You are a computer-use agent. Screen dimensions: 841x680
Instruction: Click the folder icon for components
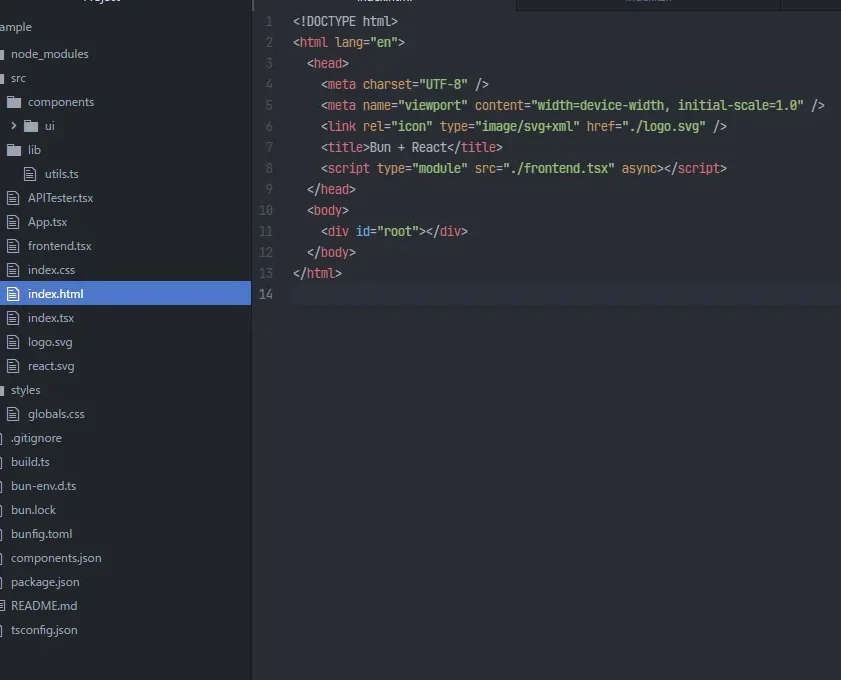click(13, 102)
